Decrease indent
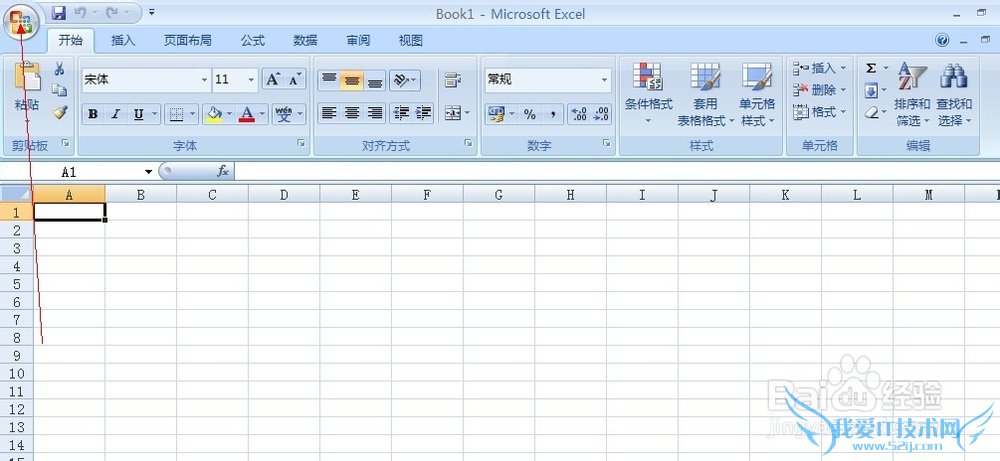 [x=401, y=113]
